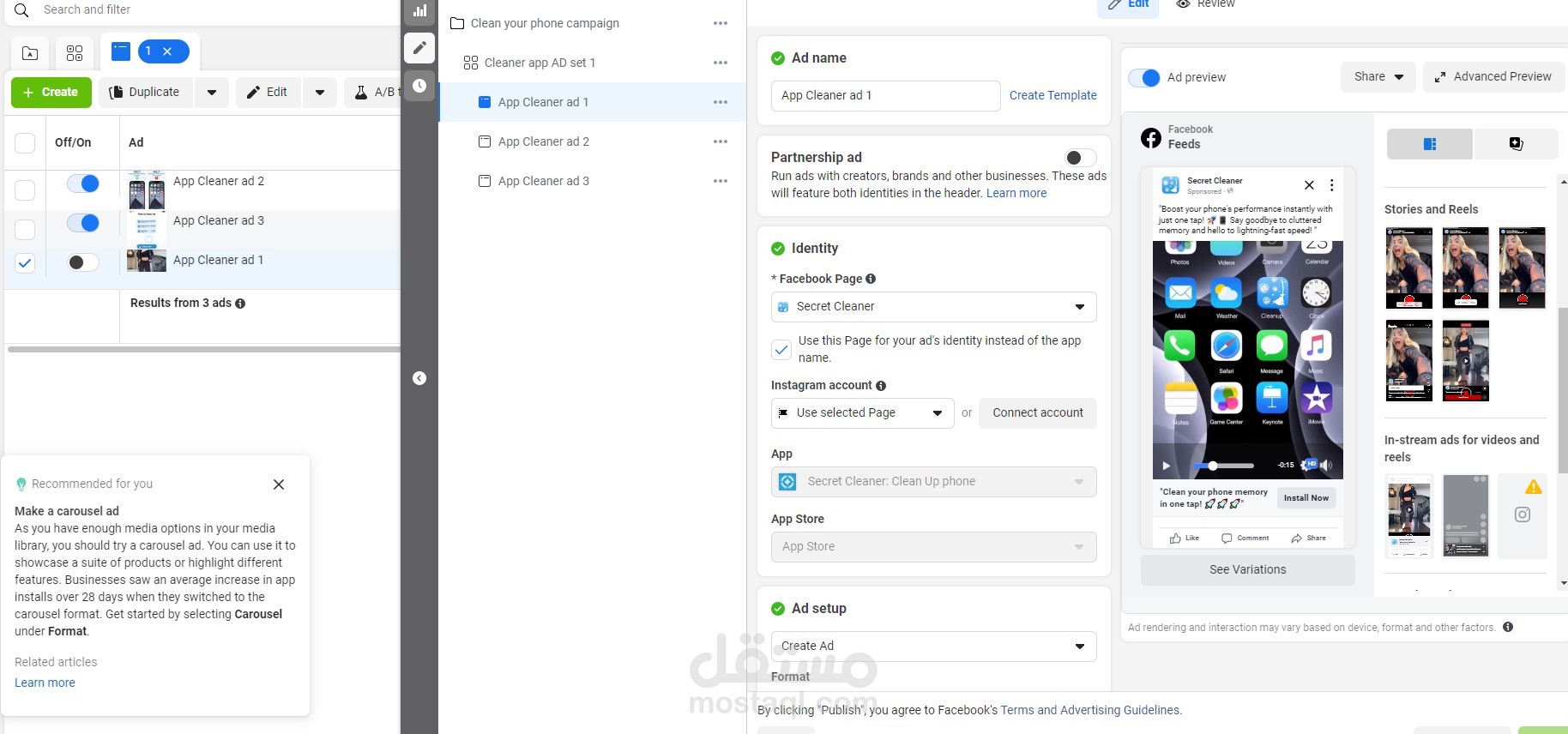Click the Ad name input field
The height and width of the screenshot is (734, 1568).
click(885, 96)
